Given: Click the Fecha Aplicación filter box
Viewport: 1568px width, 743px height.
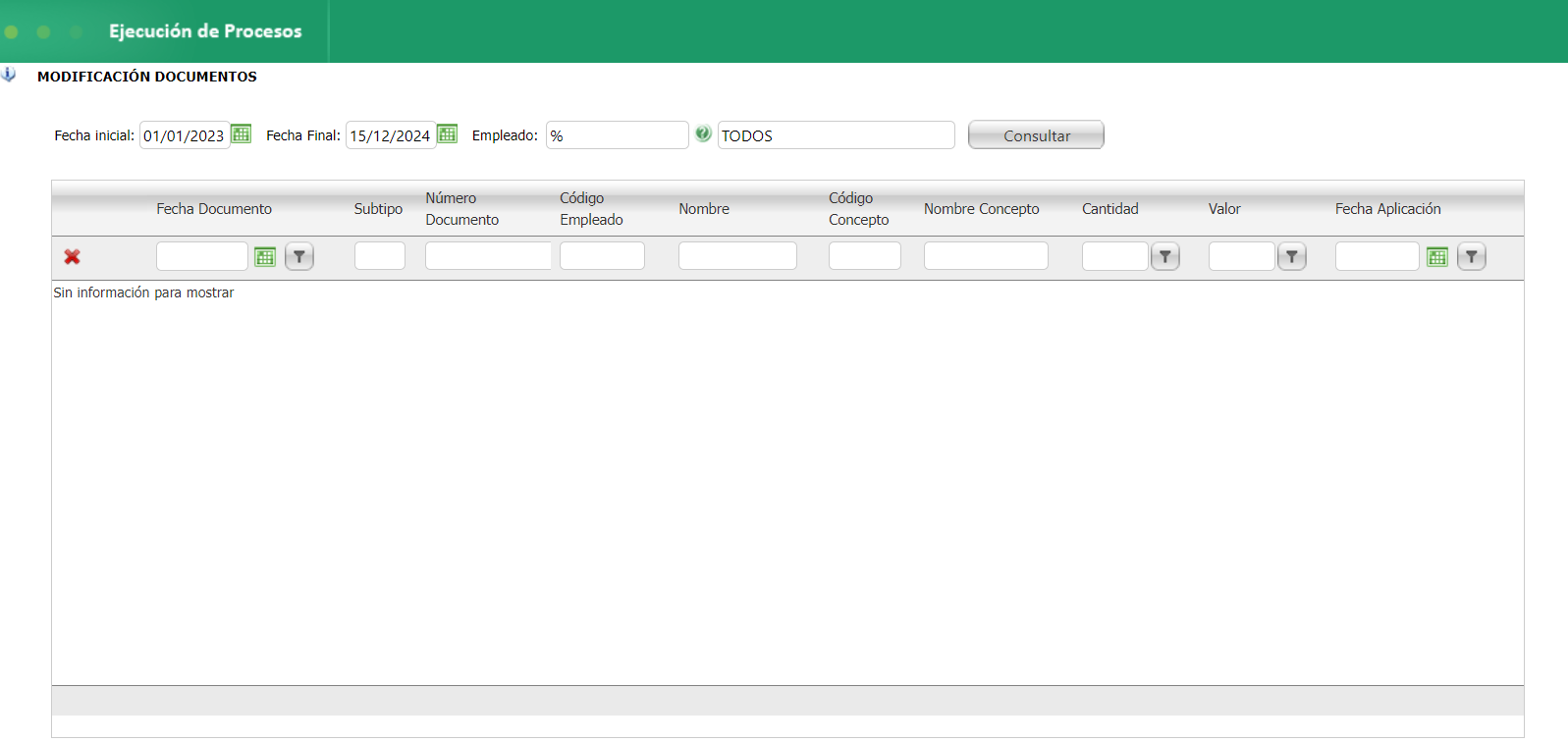Looking at the screenshot, I should 1378,256.
